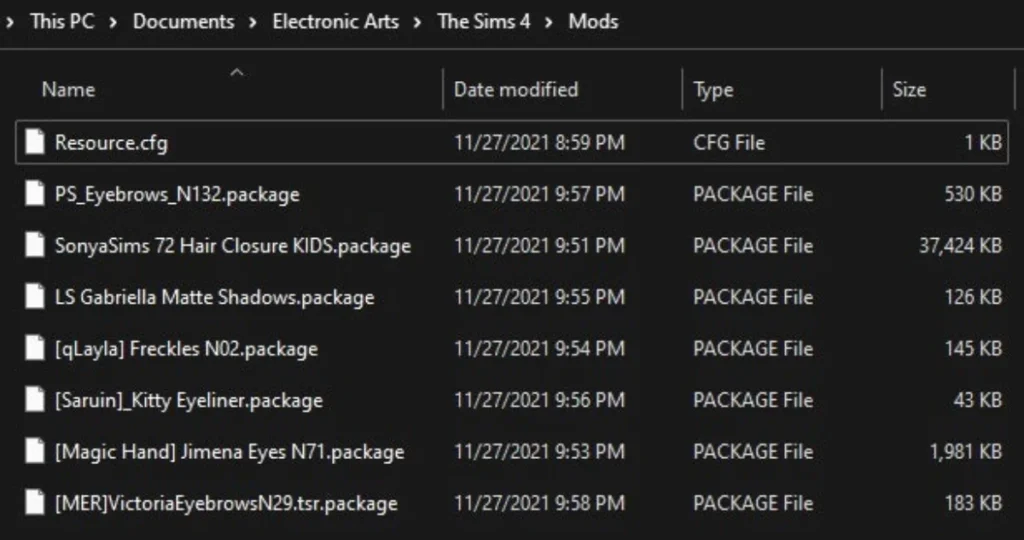This screenshot has height=540, width=1024.
Task: Click the Resource.cfg file icon
Action: [35, 143]
